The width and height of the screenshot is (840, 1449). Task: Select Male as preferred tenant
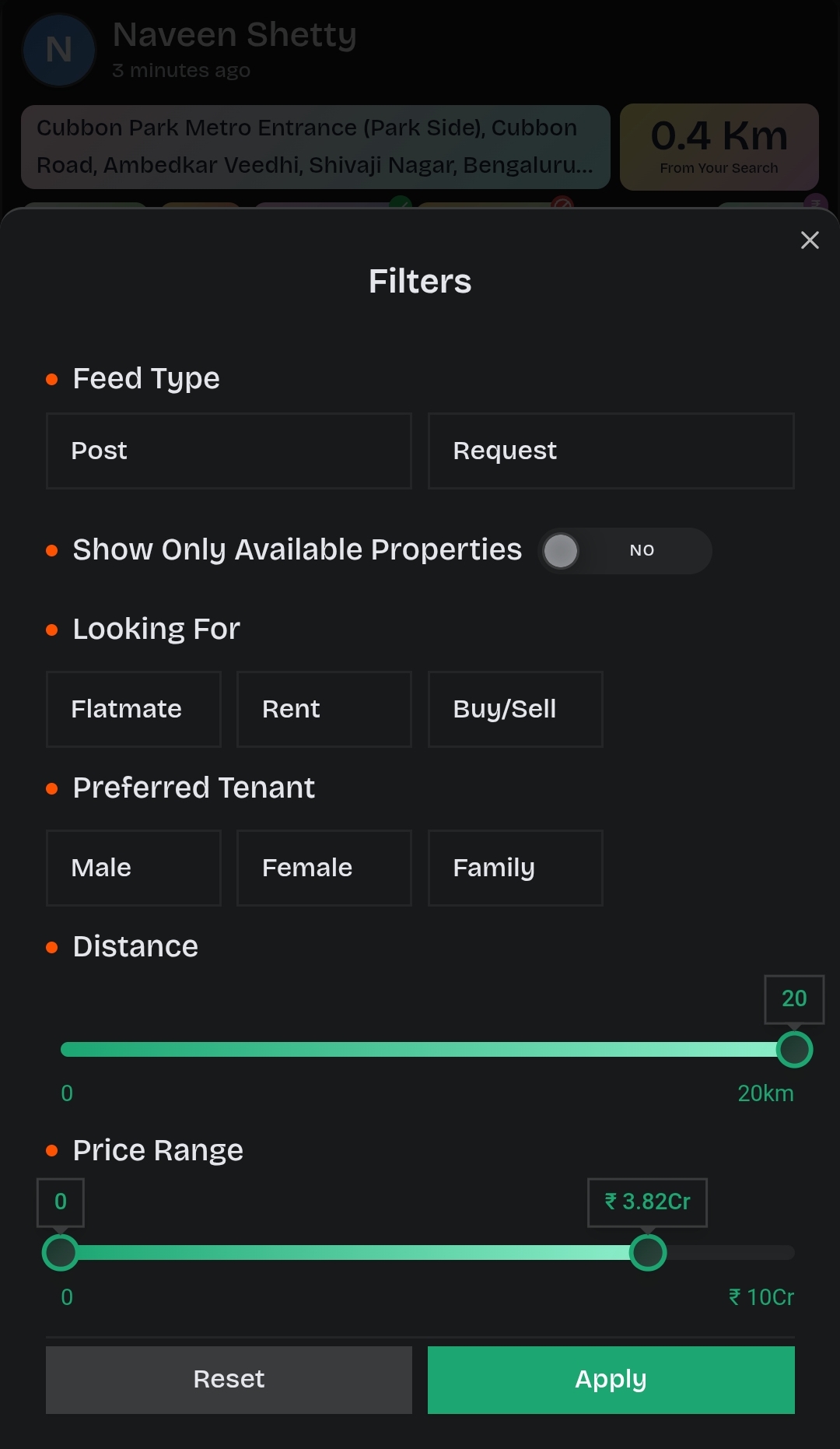134,868
